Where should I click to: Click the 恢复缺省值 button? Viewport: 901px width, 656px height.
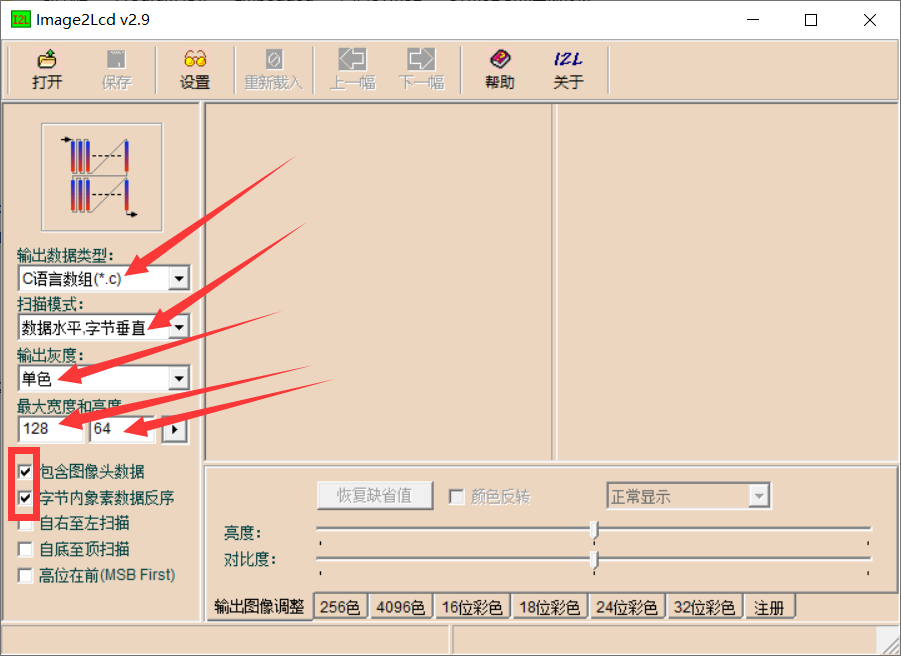(x=374, y=495)
